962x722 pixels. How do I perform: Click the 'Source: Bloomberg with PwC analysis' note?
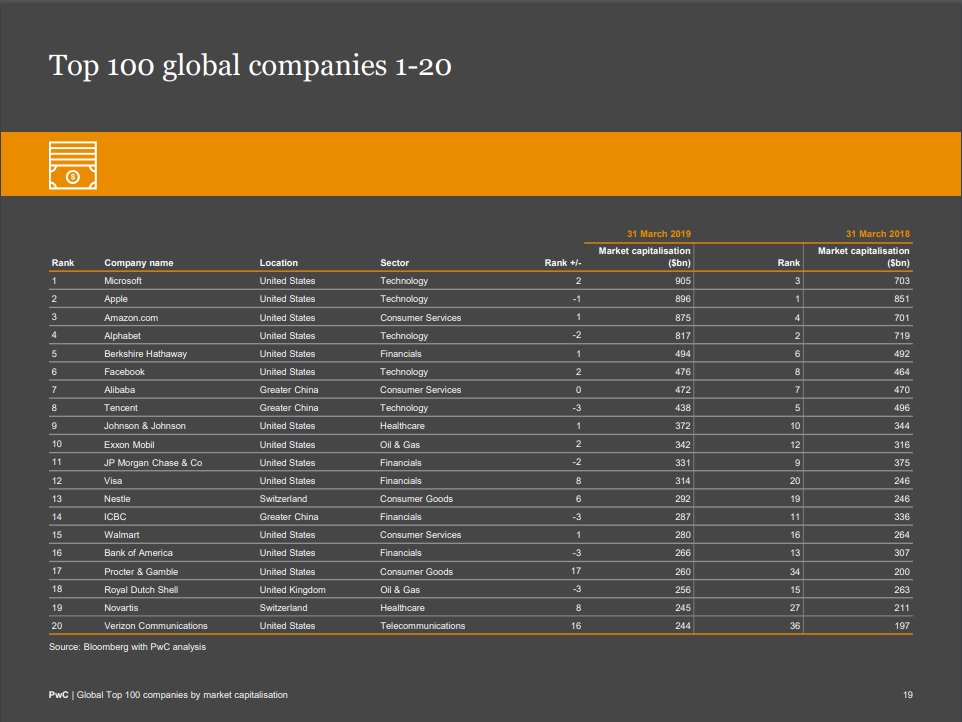click(128, 647)
